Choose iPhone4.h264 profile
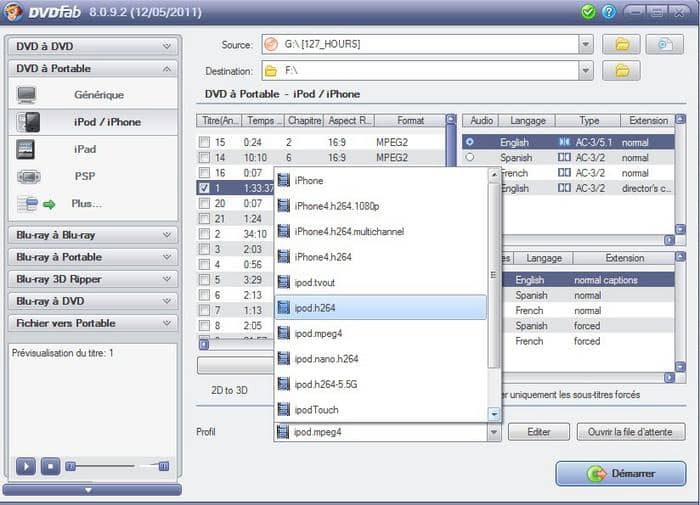 [381, 257]
